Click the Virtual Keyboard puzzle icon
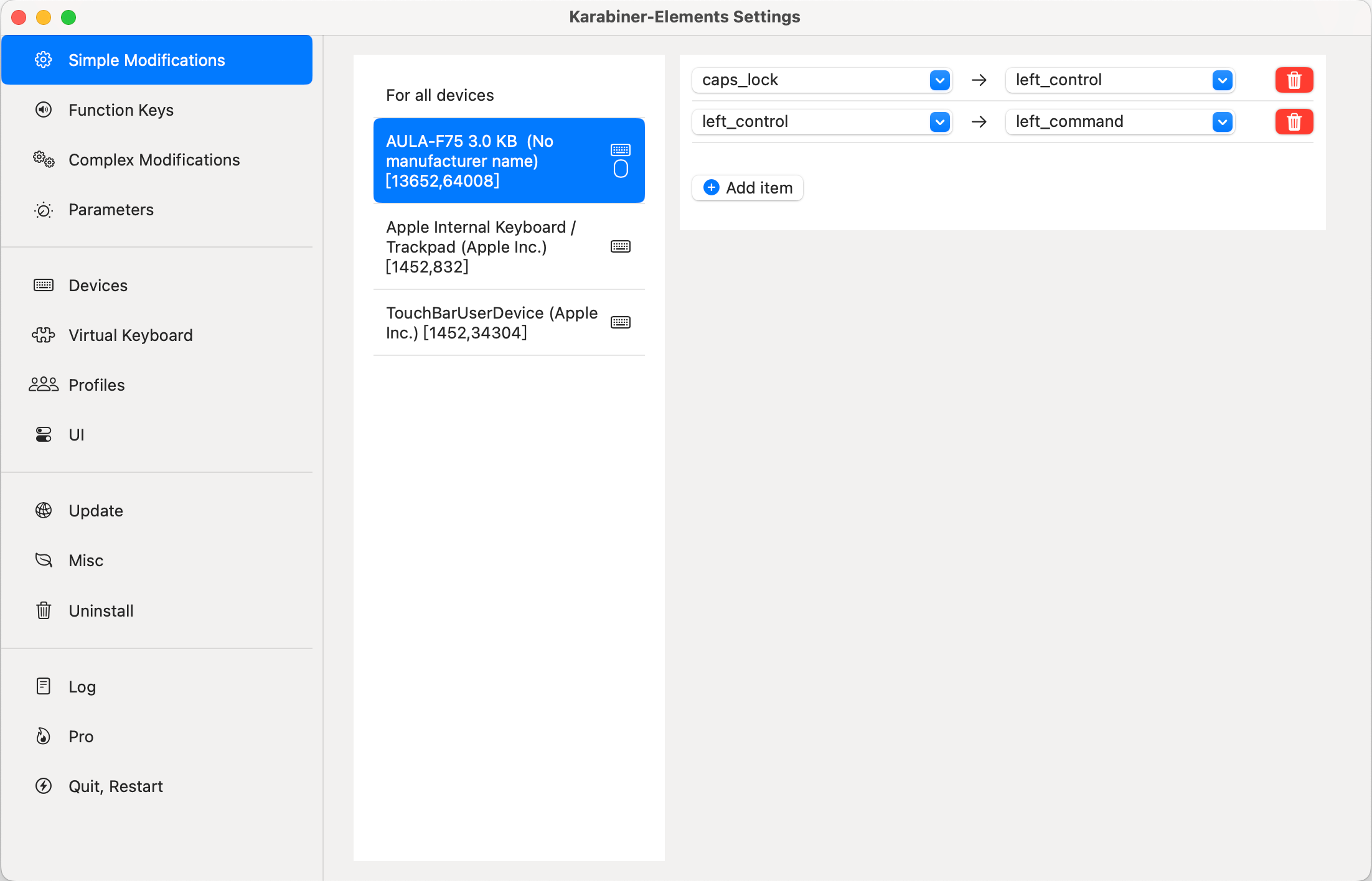The width and height of the screenshot is (1372, 881). [44, 335]
